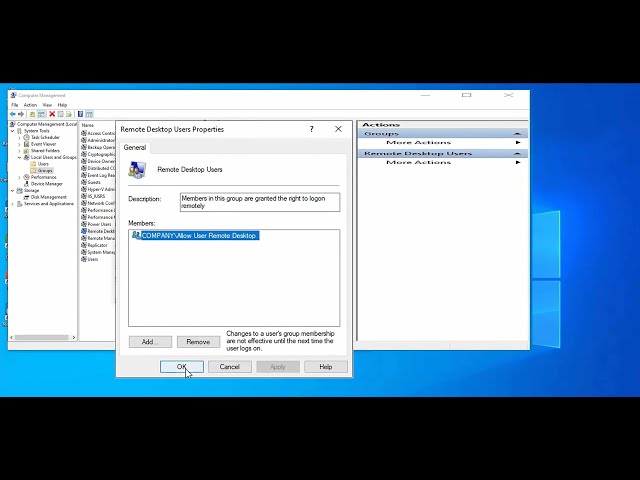Click the Back arrow in Computer Management toolbar
The height and width of the screenshot is (480, 640).
(x=13, y=114)
